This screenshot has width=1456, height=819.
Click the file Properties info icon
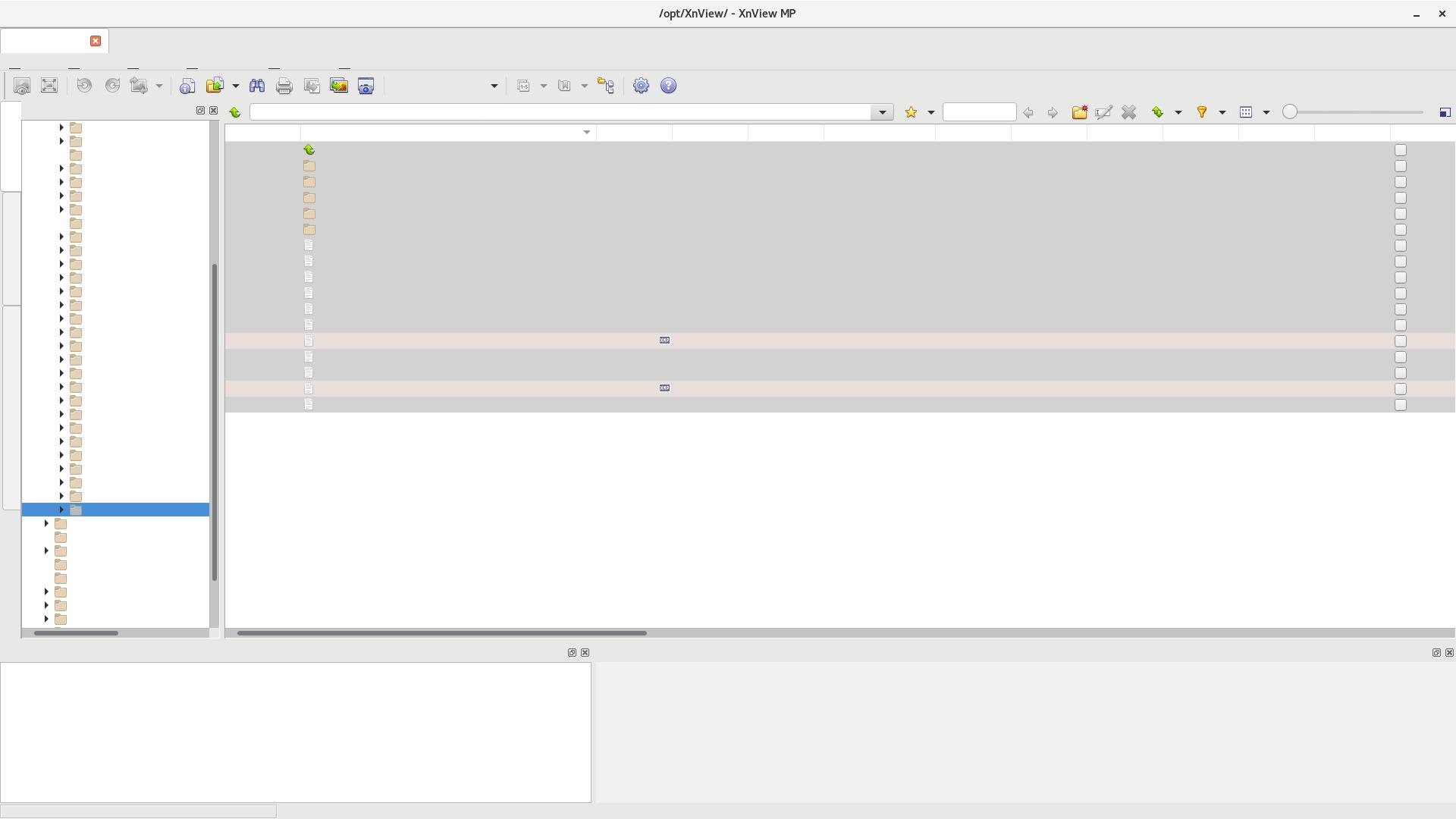click(x=187, y=86)
